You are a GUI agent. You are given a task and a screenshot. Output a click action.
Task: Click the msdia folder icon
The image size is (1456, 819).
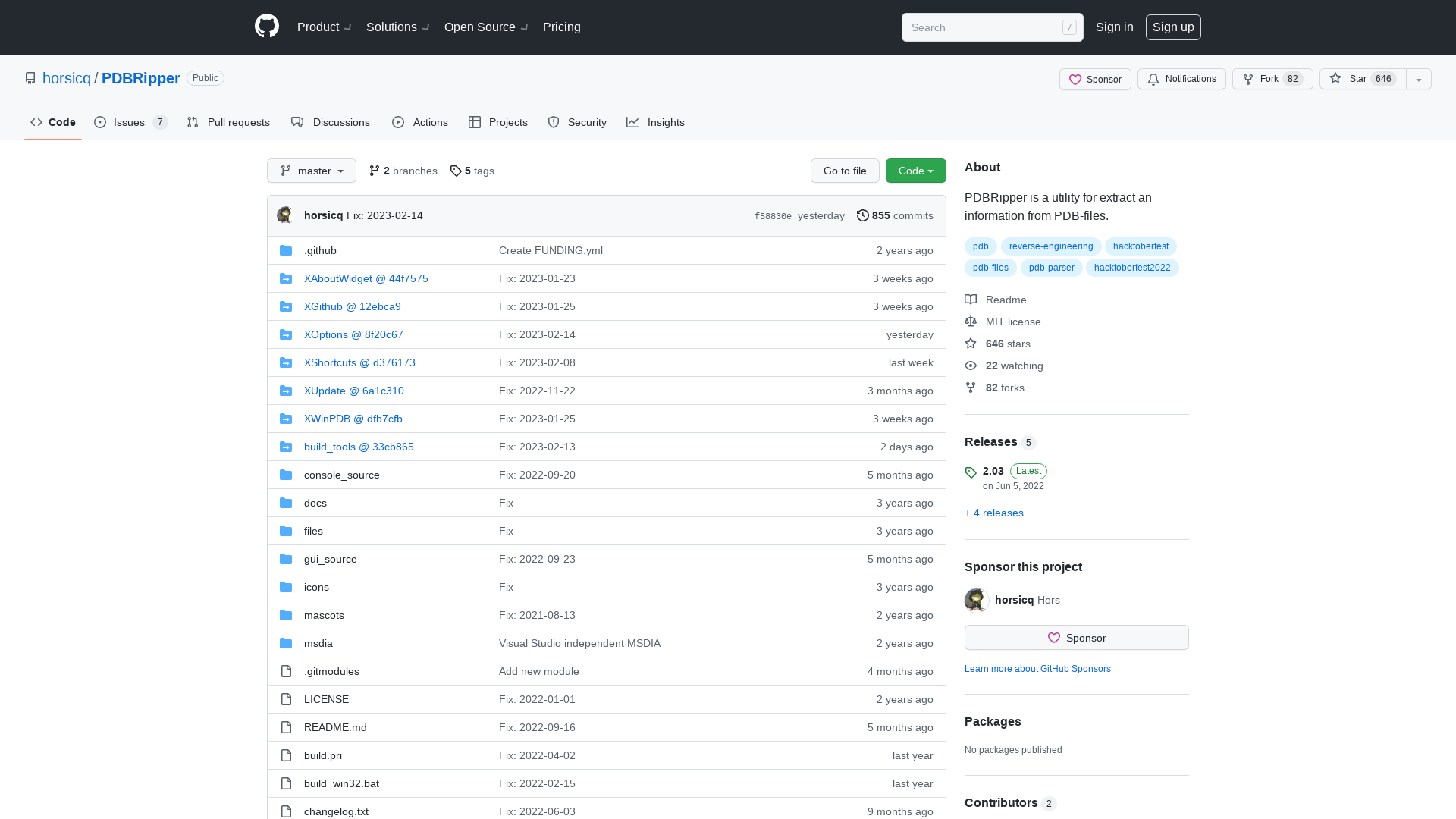pos(286,643)
